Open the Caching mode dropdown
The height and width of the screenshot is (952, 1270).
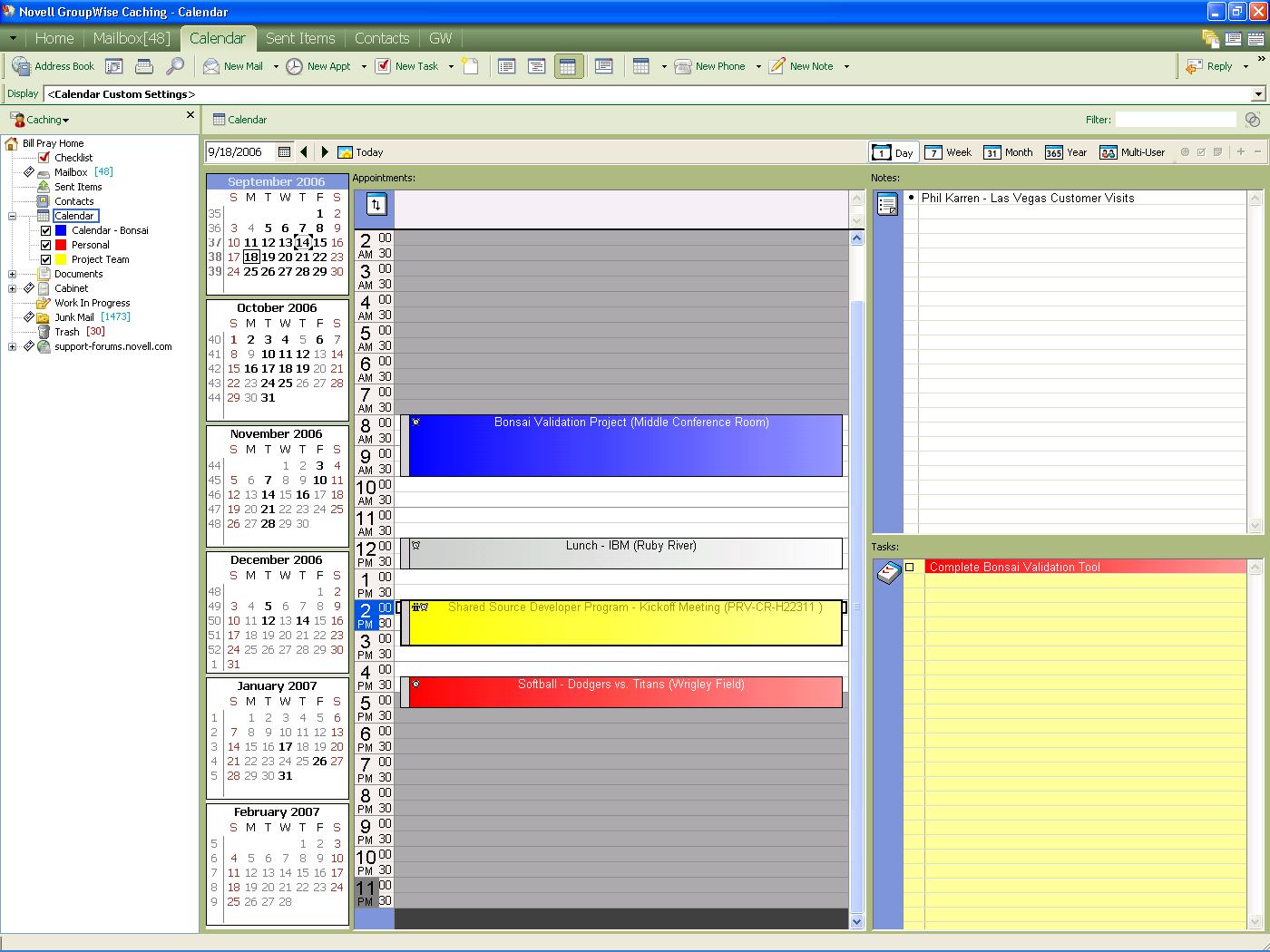40,120
